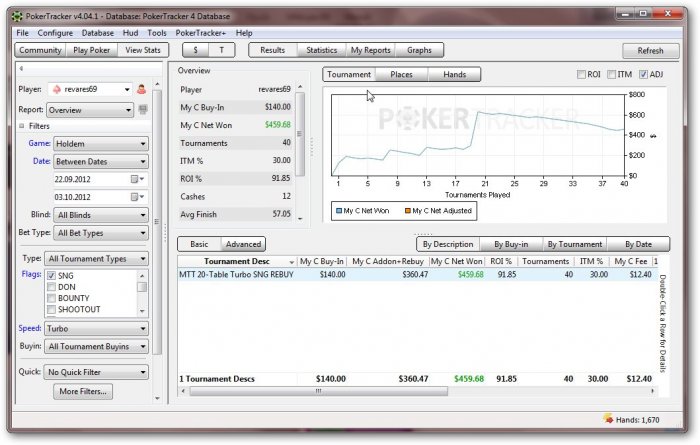Switch to the Community tab
Viewport: 700px width, 445px height.
tap(40, 50)
